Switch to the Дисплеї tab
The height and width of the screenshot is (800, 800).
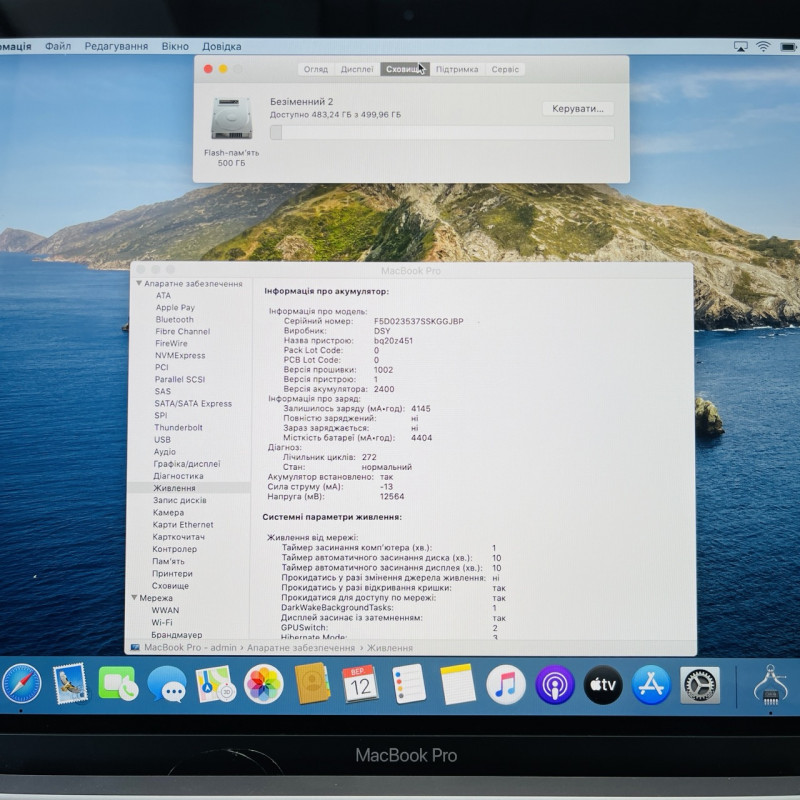point(357,69)
